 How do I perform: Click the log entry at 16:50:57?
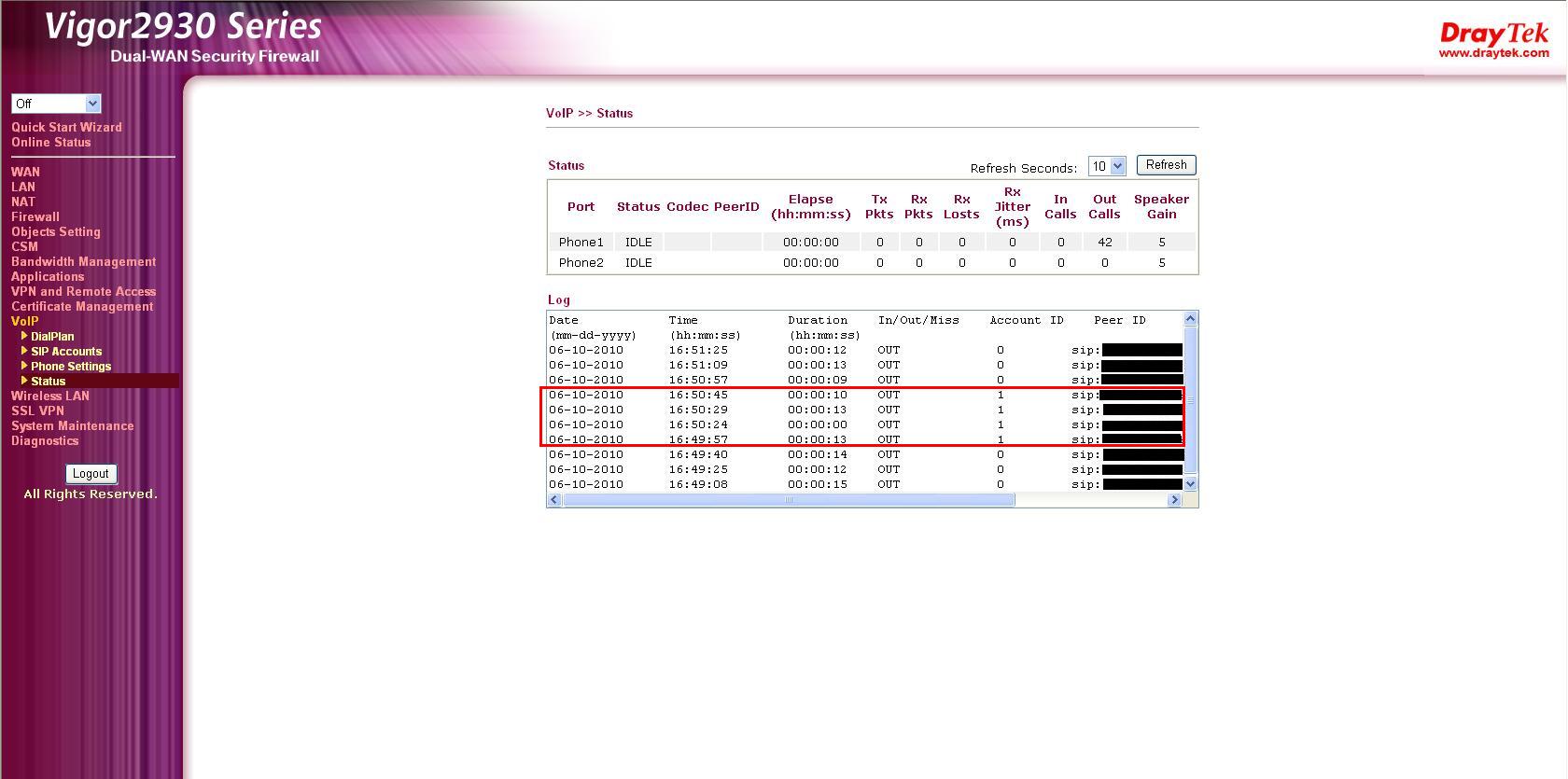tap(865, 380)
